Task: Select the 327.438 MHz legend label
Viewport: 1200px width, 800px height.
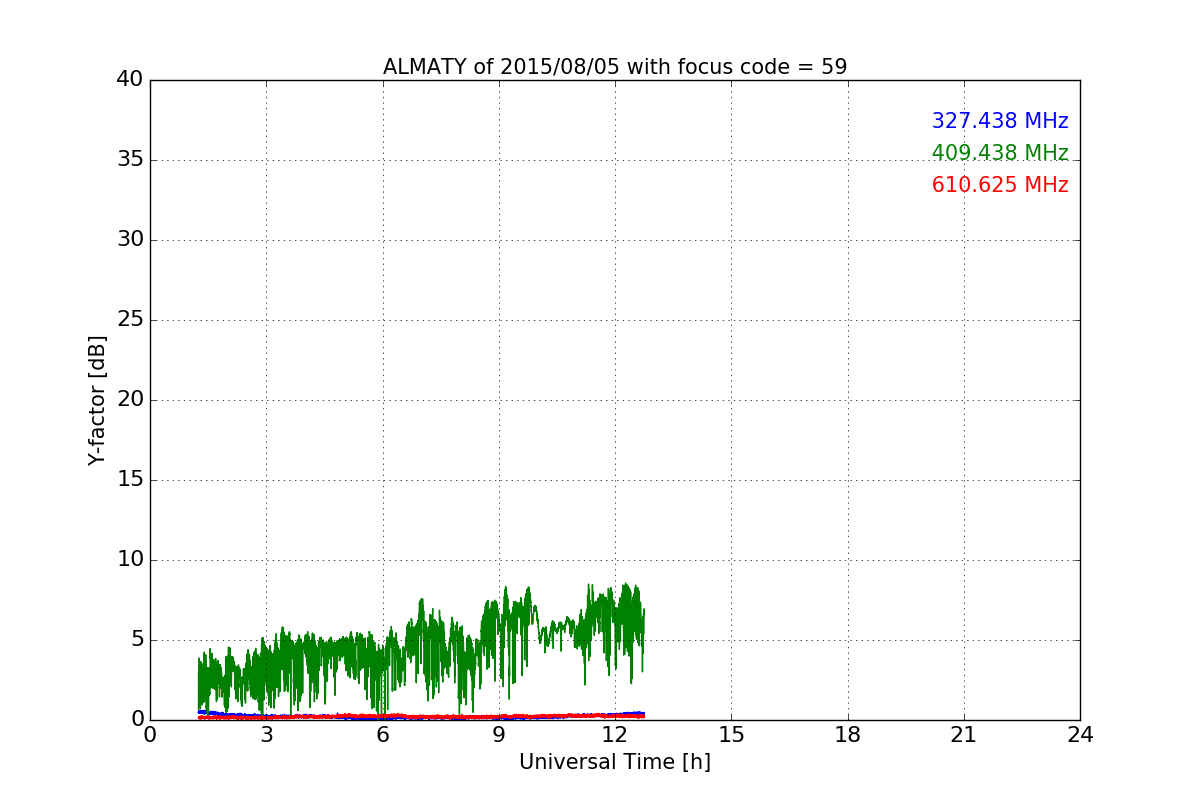Action: 1000,121
